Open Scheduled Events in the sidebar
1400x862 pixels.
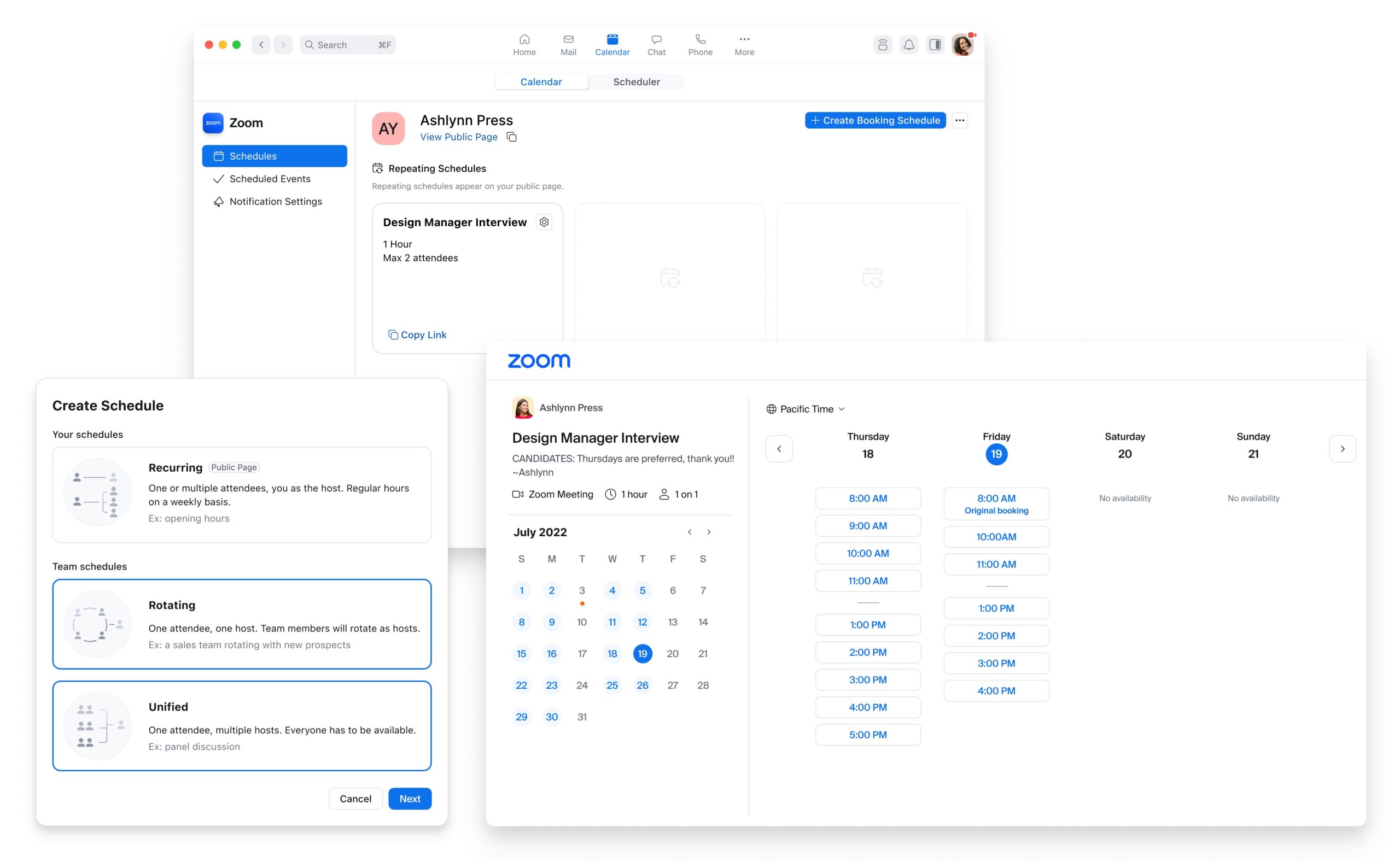[270, 179]
